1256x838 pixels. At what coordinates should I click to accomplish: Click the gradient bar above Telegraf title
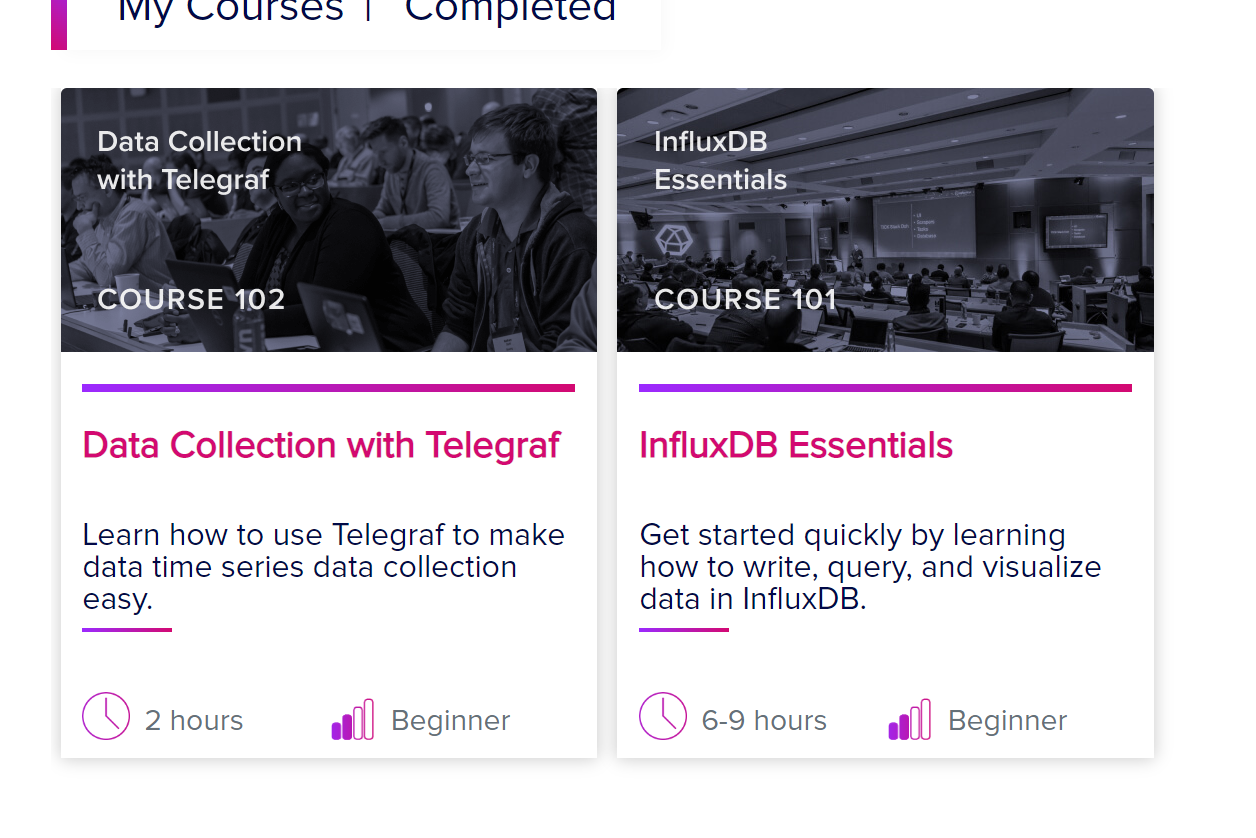[328, 388]
